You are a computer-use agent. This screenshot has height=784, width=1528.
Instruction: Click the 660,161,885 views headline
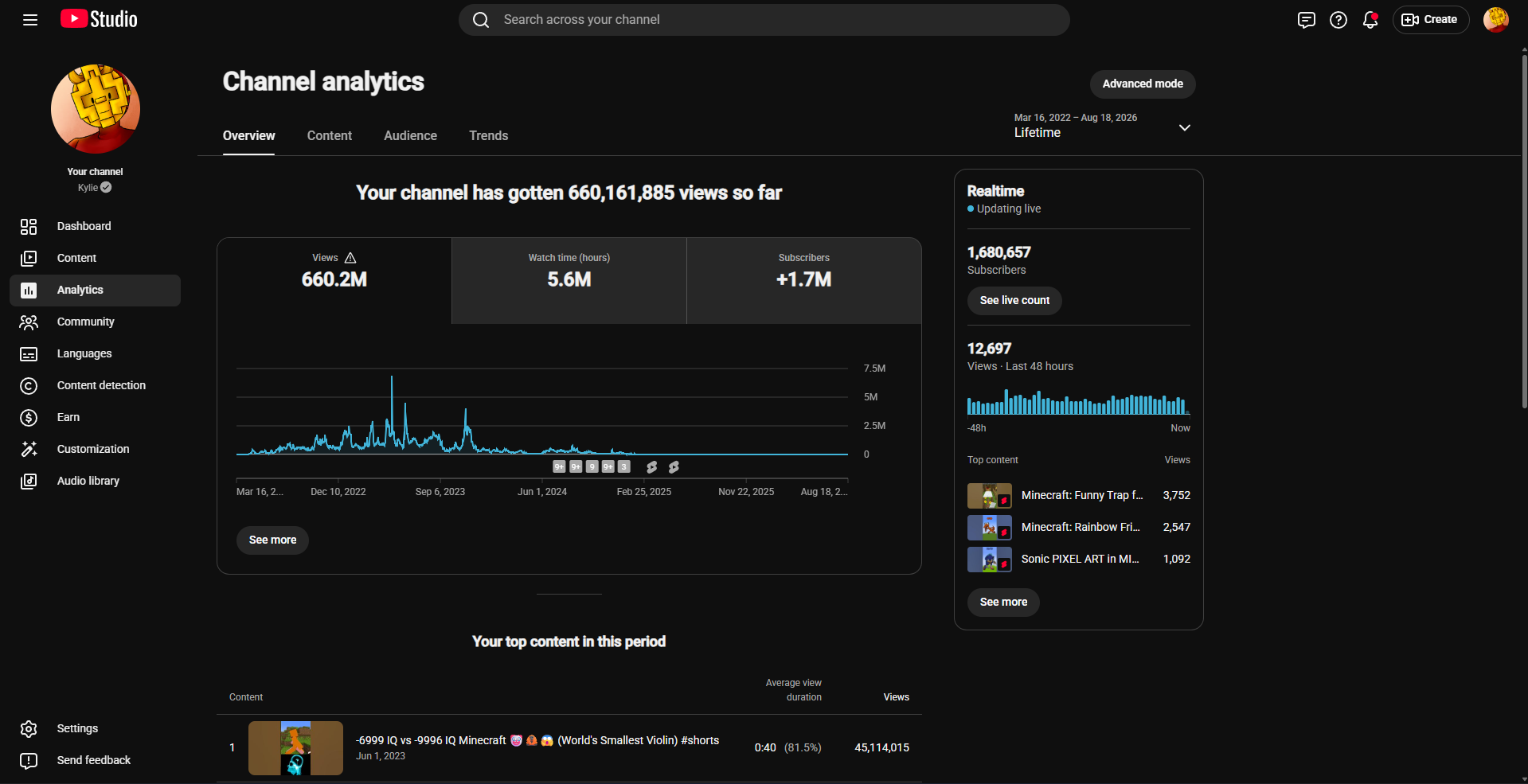point(569,193)
